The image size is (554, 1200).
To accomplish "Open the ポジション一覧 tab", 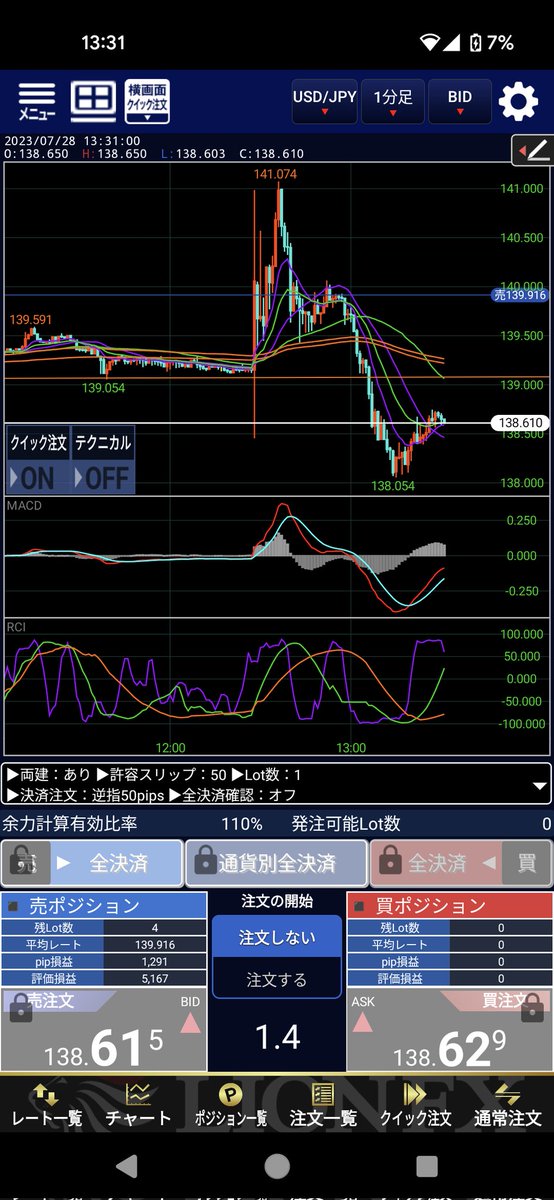I will pos(230,1105).
